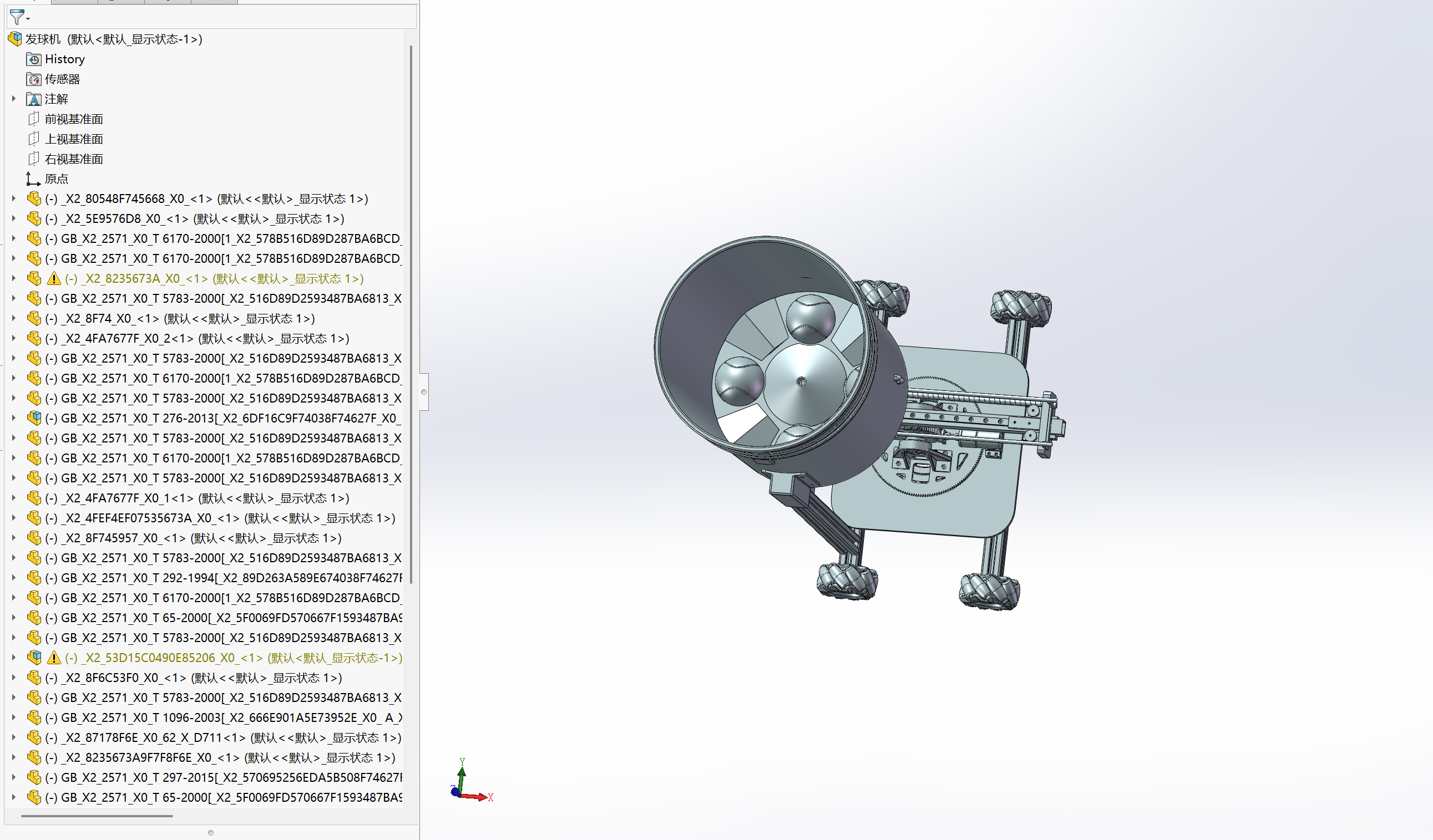Select 右视基准面 plane item

pyautogui.click(x=74, y=159)
